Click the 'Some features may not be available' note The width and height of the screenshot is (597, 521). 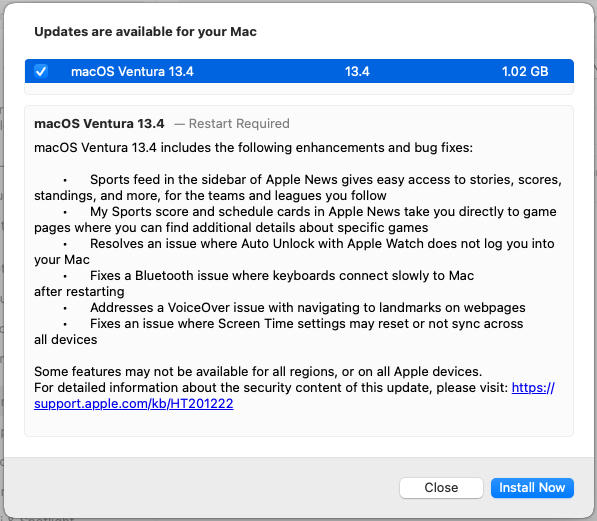[x=258, y=371]
